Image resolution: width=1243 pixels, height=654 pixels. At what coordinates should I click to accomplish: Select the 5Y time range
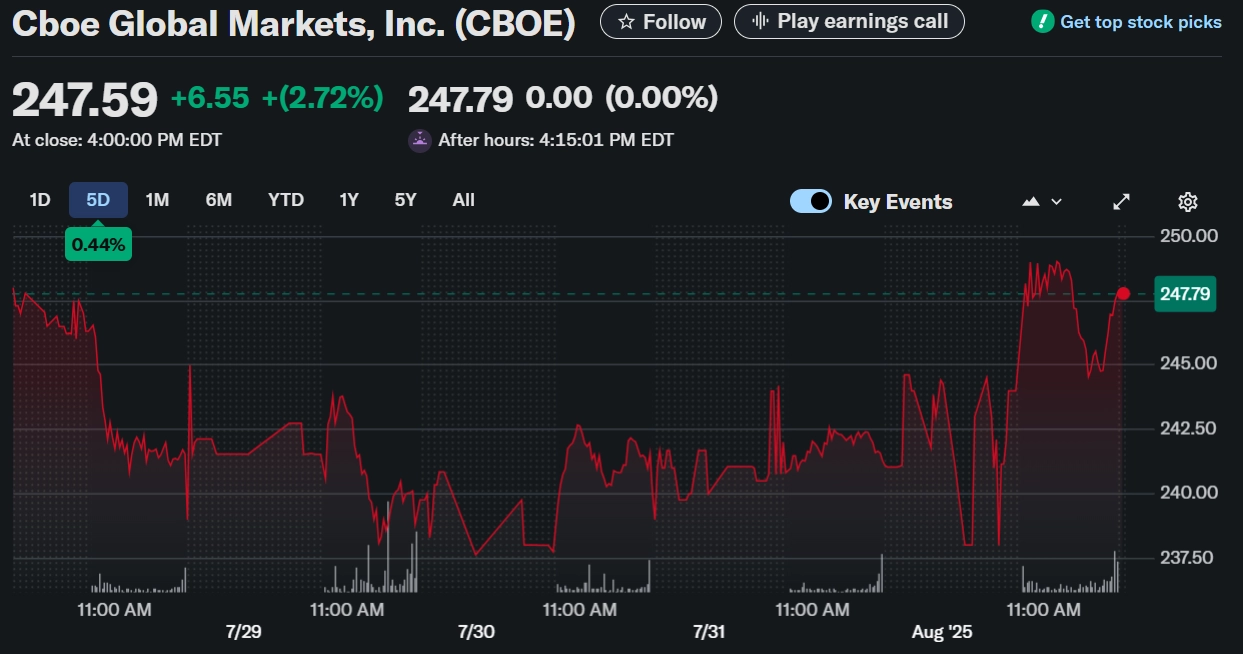[x=405, y=200]
